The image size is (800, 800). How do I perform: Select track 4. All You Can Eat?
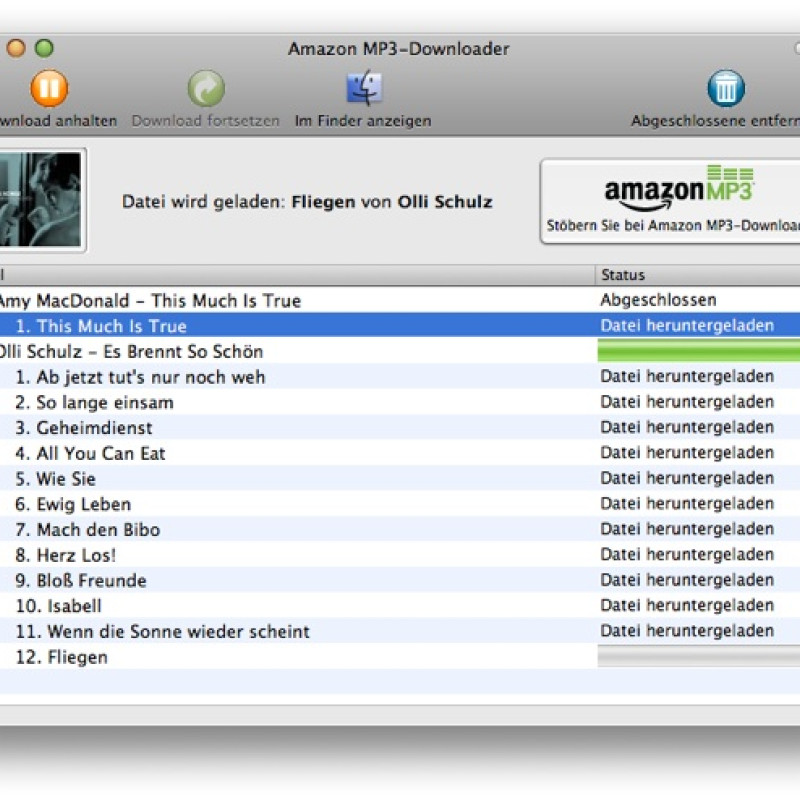click(x=400, y=453)
